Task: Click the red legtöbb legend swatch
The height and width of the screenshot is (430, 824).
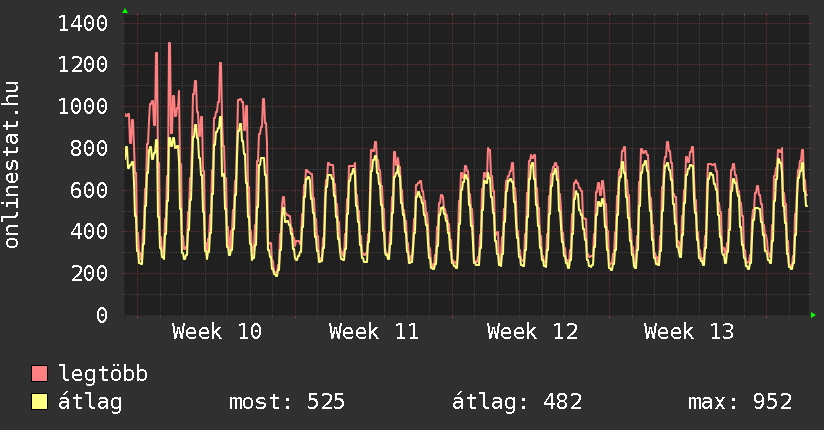Action: point(40,375)
